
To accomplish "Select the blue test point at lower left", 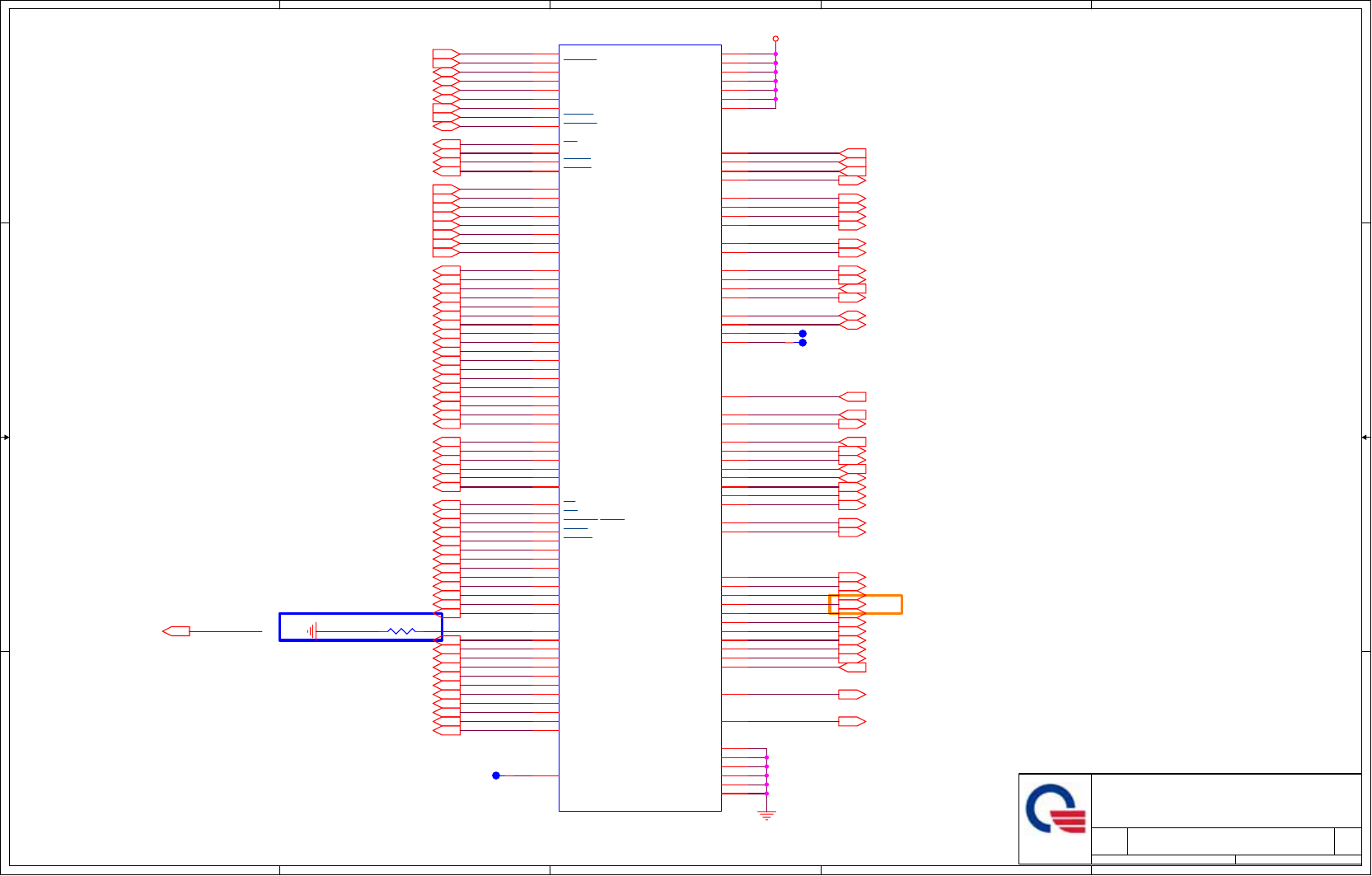I will coord(496,775).
